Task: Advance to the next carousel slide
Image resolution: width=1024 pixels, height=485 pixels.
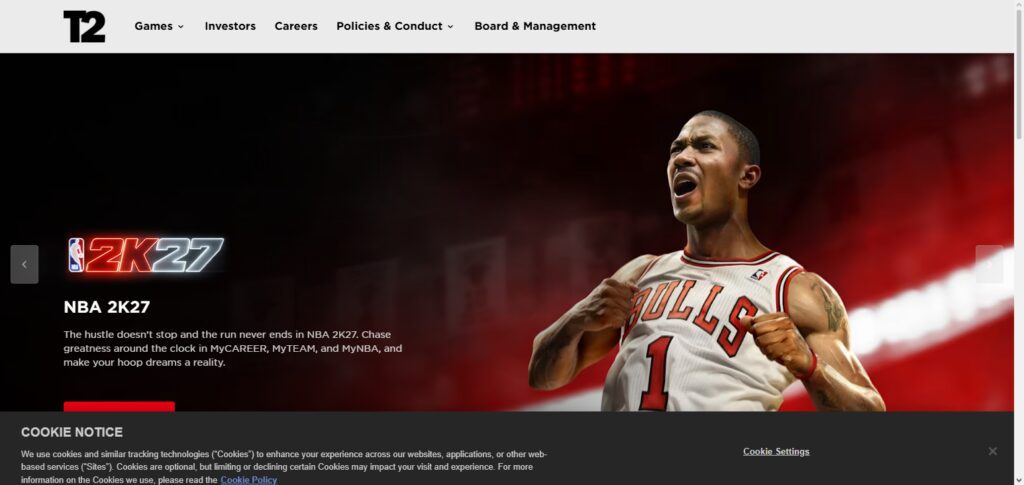Action: tap(989, 264)
